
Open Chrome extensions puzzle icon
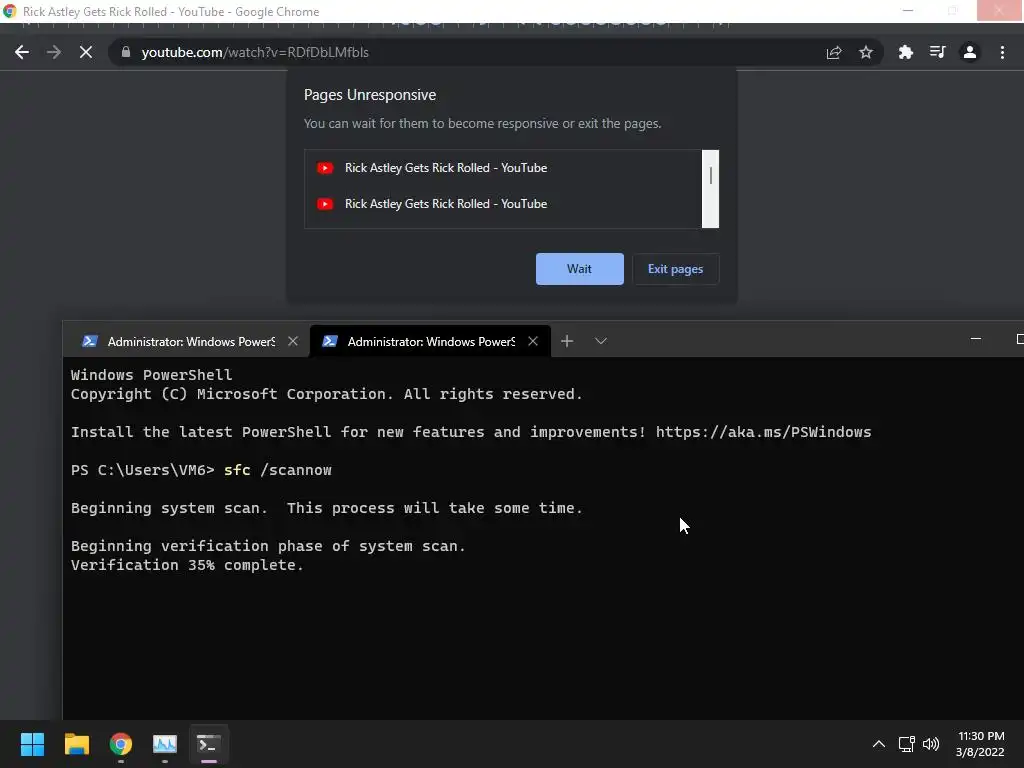(x=906, y=52)
